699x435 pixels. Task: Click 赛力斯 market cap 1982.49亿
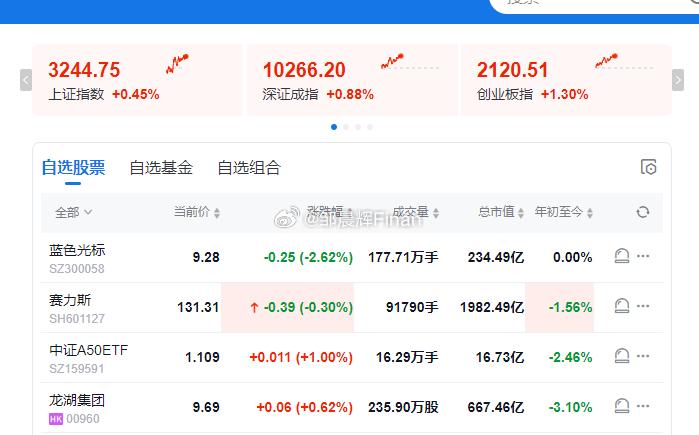(492, 307)
